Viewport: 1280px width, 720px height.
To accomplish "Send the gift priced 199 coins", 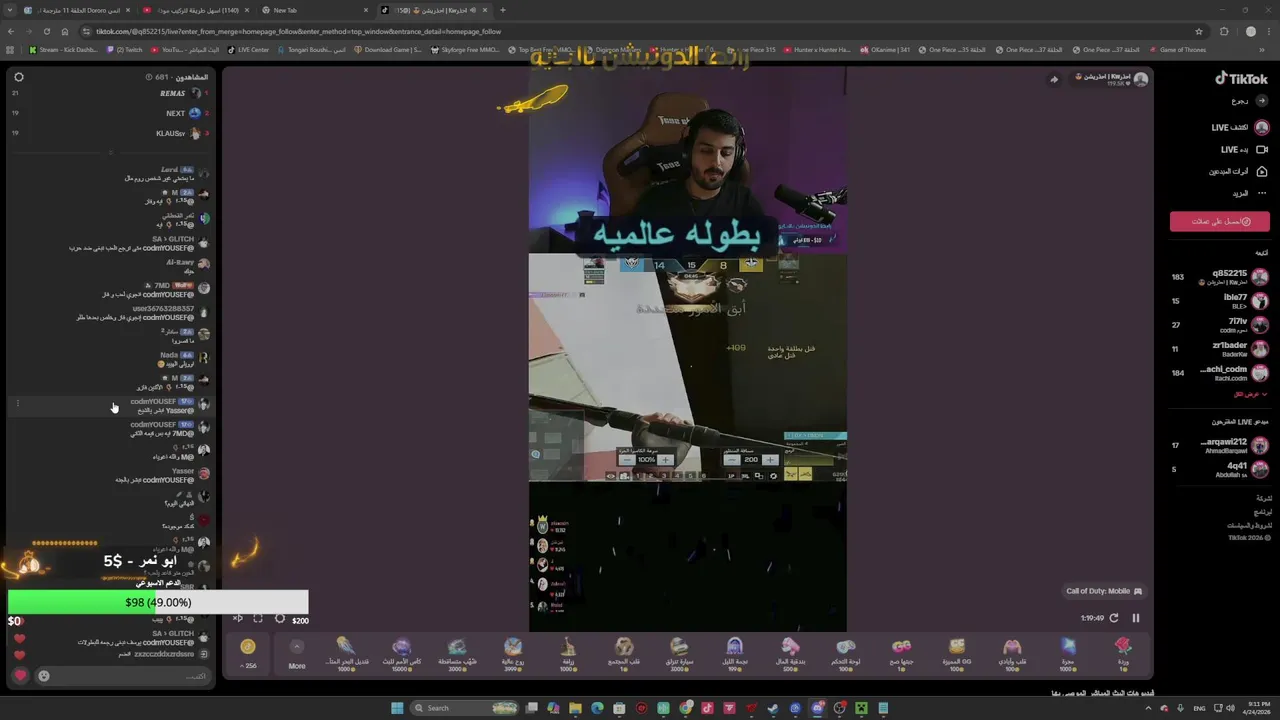I will tap(735, 653).
